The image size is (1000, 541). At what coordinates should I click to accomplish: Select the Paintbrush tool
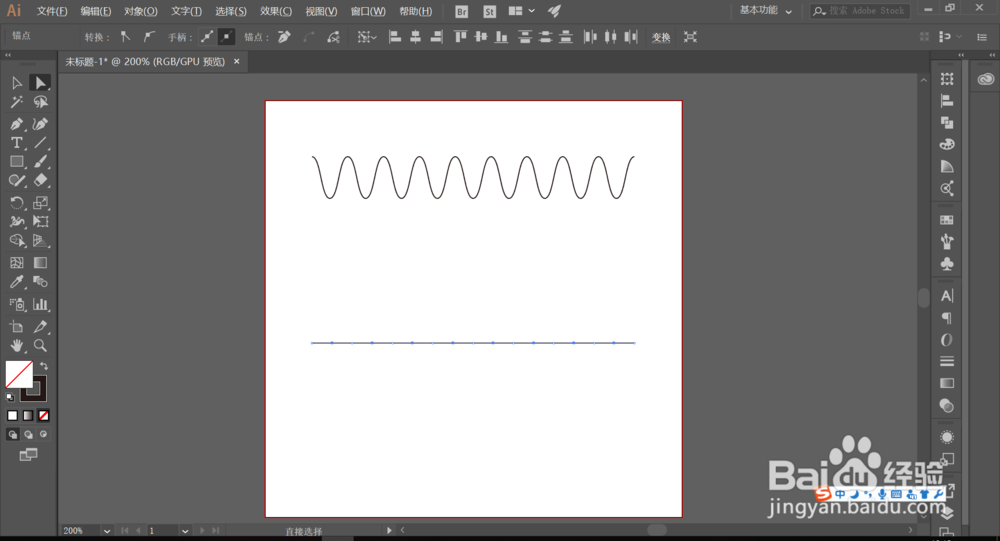click(x=40, y=162)
